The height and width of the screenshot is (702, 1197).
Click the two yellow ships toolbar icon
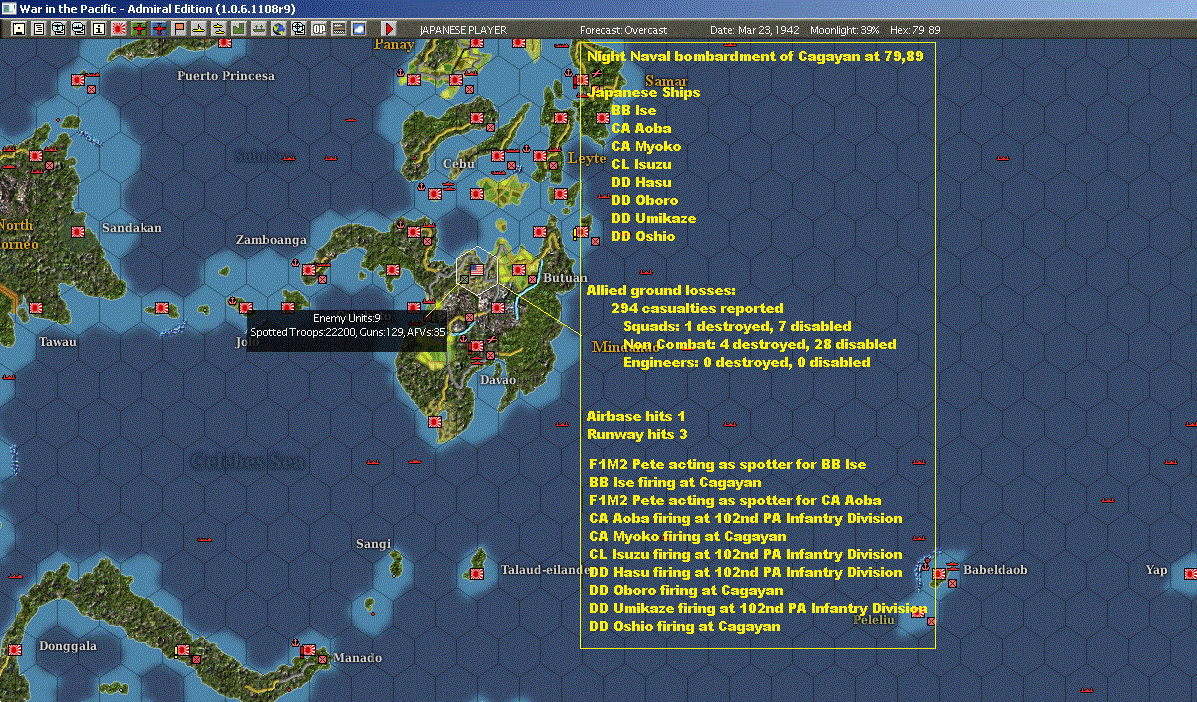tap(218, 29)
